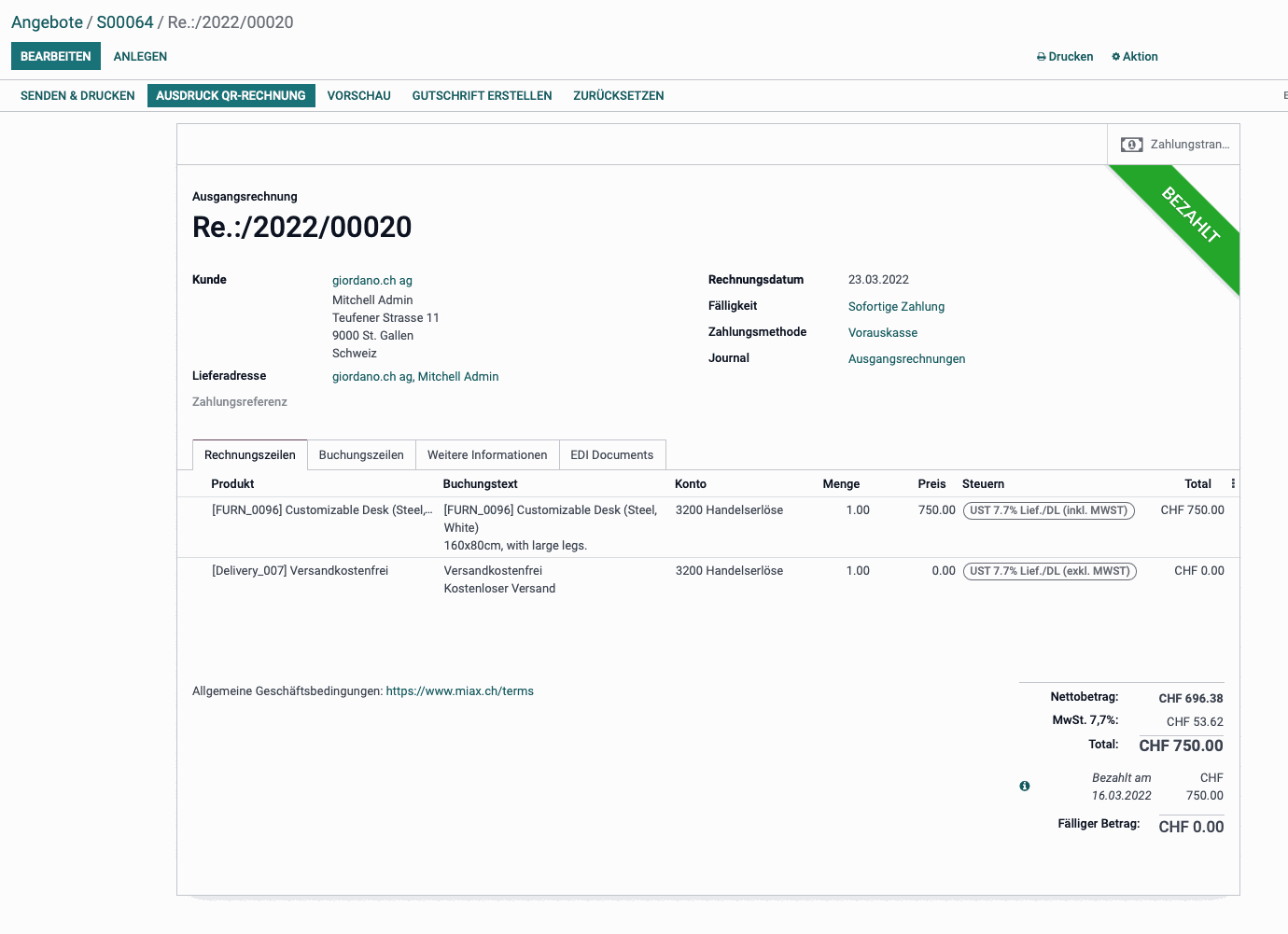Switch to EDI Documents tab
This screenshot has height=934, width=1288.
point(612,454)
